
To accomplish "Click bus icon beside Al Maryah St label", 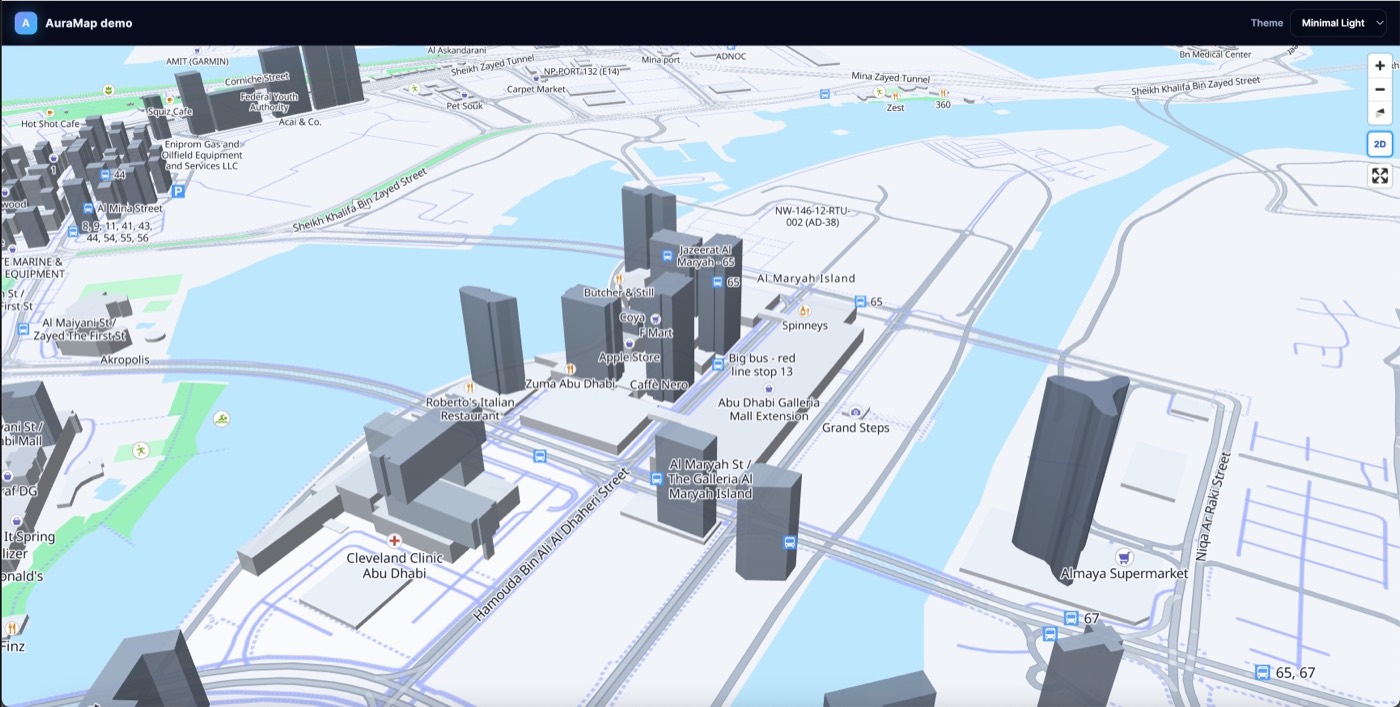I will click(657, 479).
